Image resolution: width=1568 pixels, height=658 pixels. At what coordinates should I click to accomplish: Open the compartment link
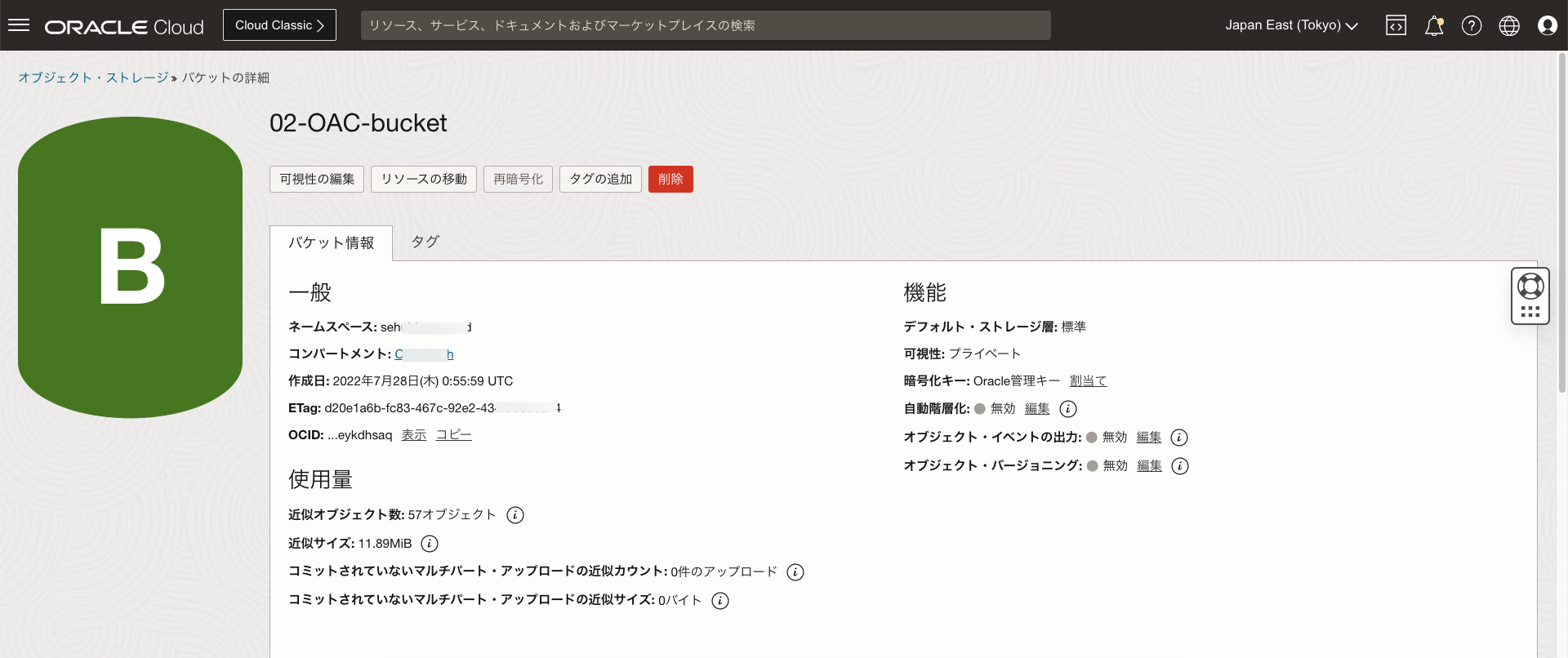(x=424, y=354)
